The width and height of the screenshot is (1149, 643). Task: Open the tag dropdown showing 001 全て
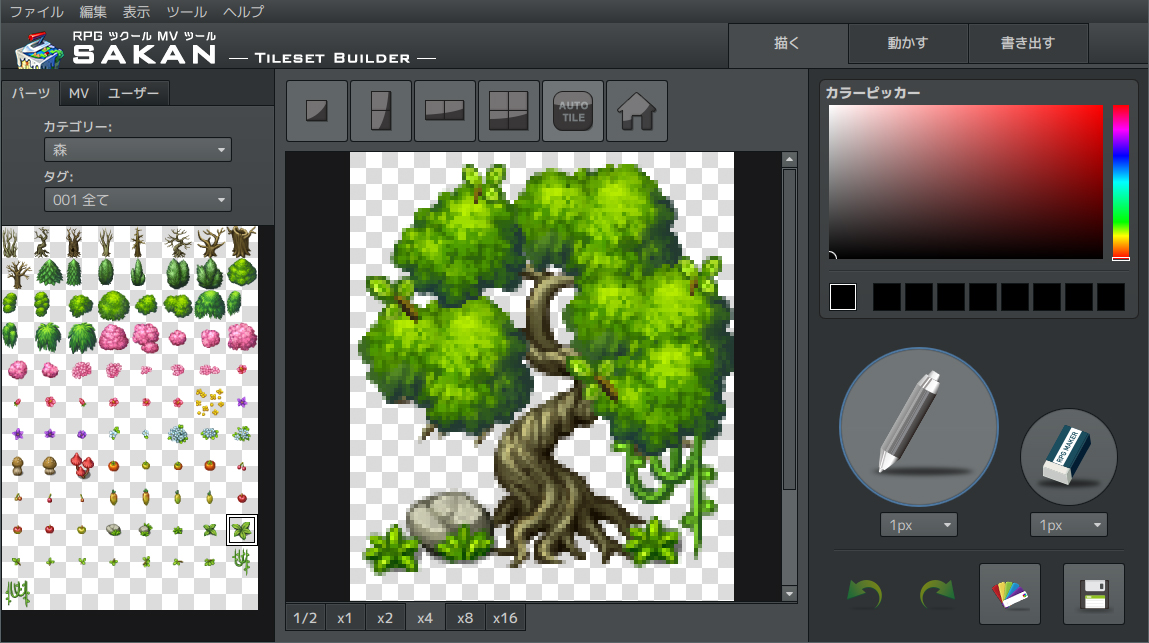(x=138, y=199)
